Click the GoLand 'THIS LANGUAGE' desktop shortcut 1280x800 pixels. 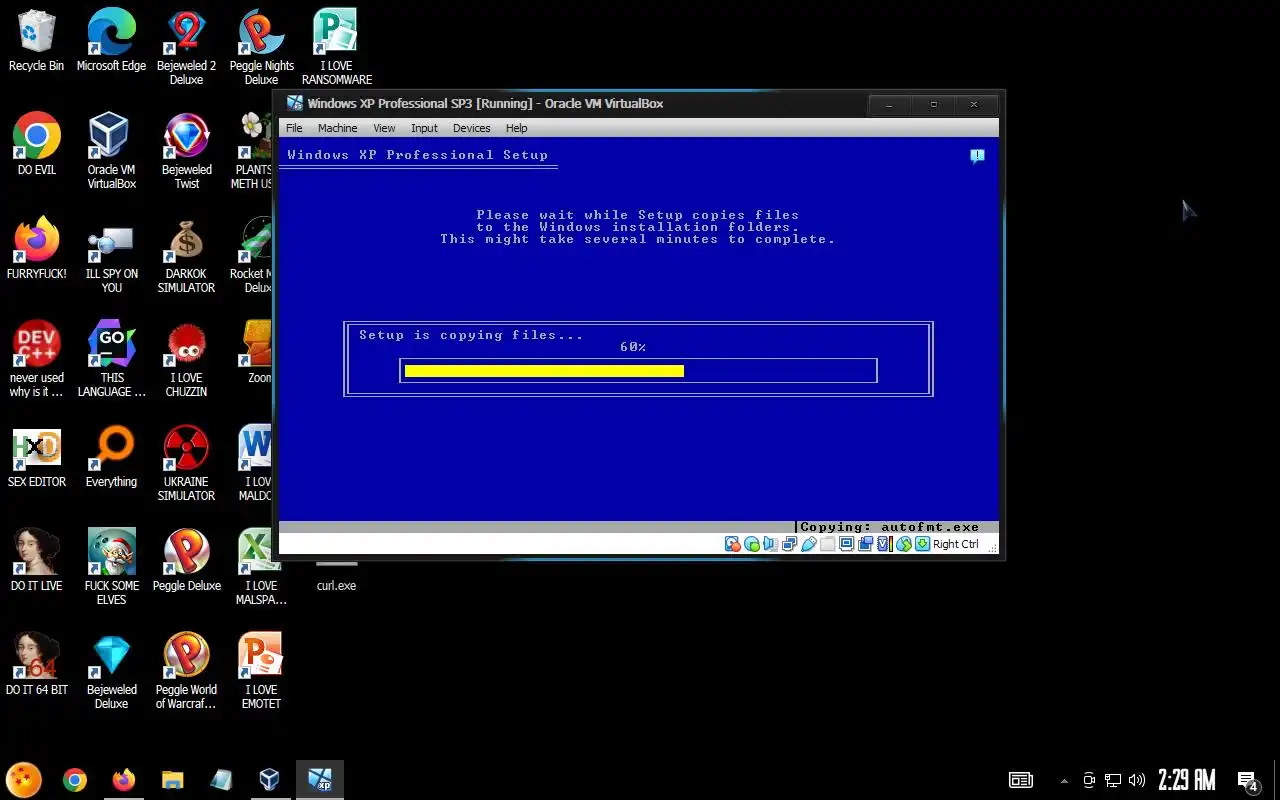111,360
